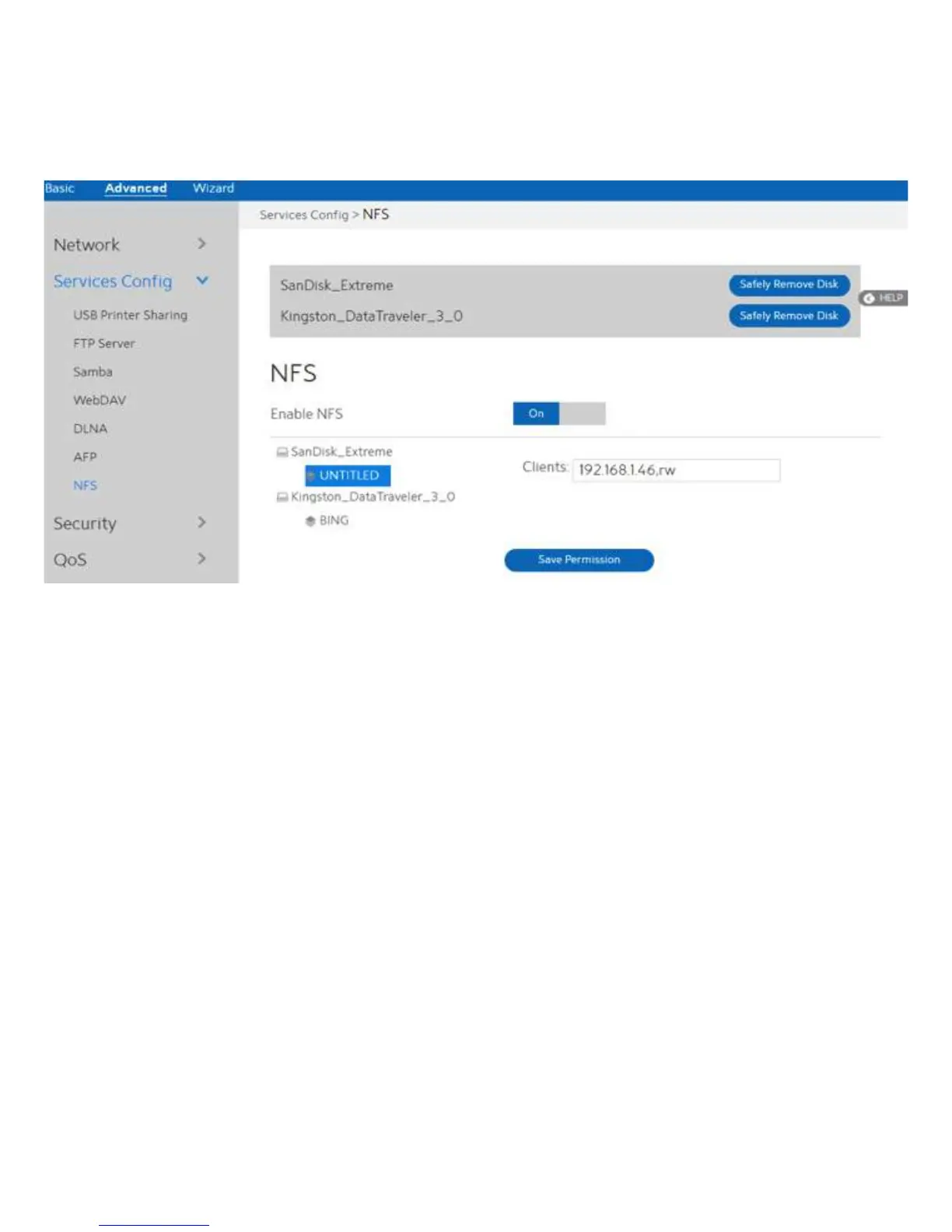Safely remove the Kingston_DataTraveler_3_0 disk

789,316
